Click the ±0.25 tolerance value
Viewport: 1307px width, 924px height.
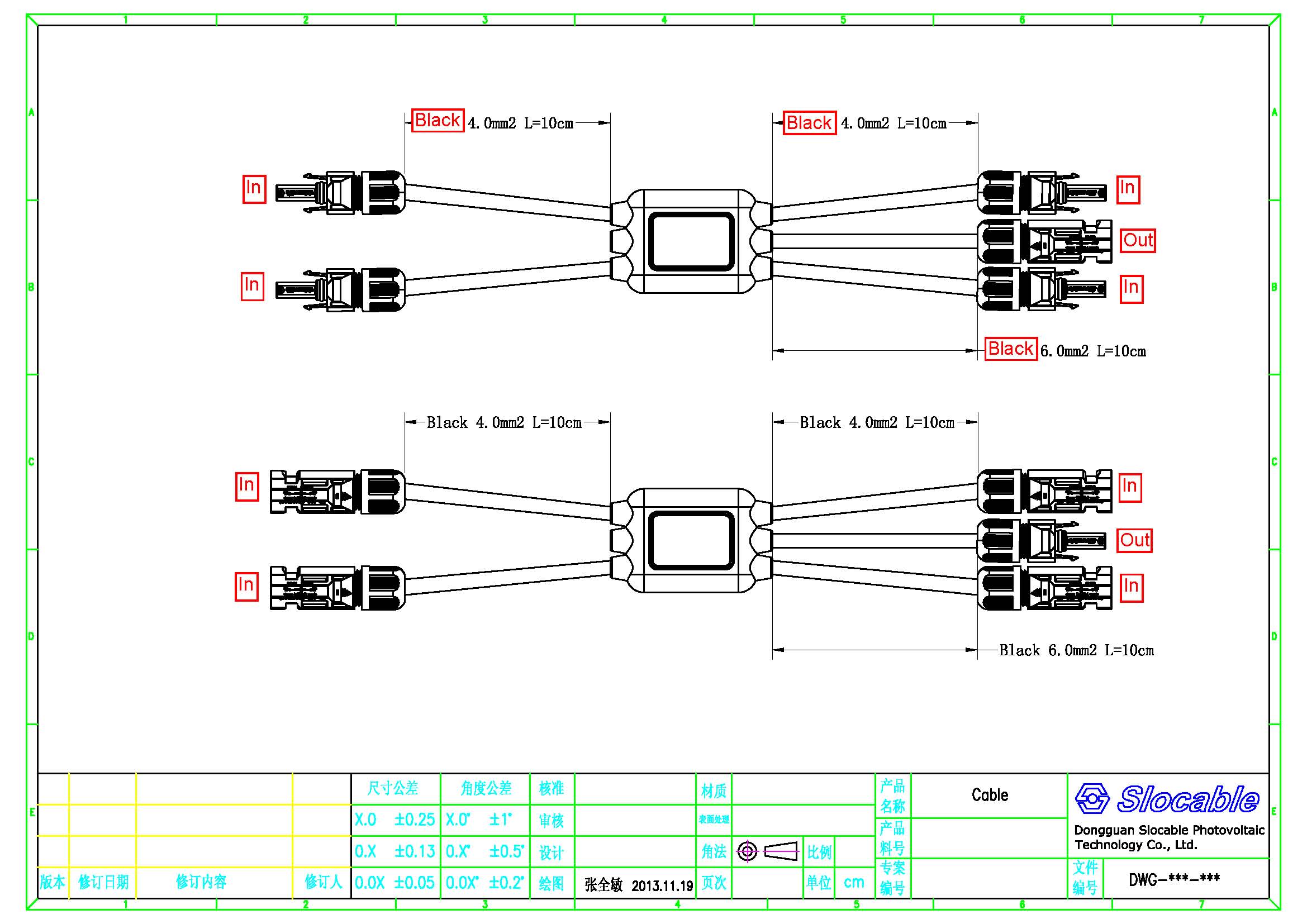coord(415,820)
